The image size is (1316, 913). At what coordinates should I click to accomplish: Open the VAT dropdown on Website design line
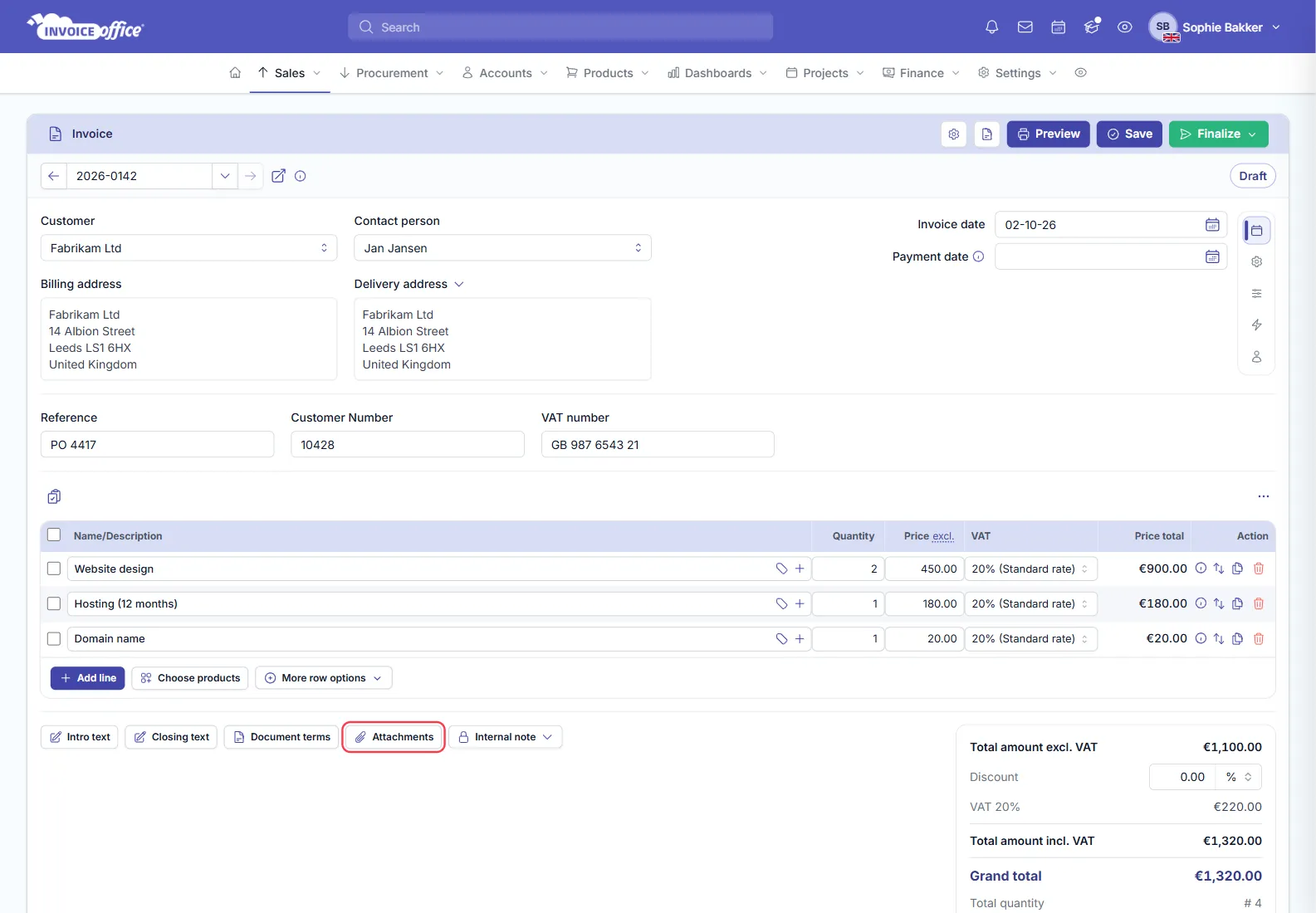pos(1031,569)
